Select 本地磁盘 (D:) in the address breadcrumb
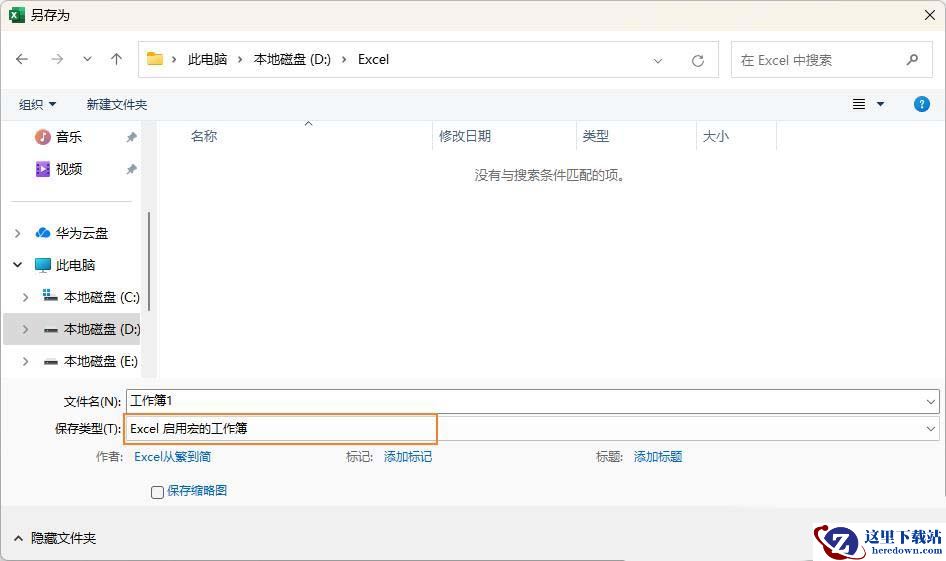The width and height of the screenshot is (946, 561). 292,59
